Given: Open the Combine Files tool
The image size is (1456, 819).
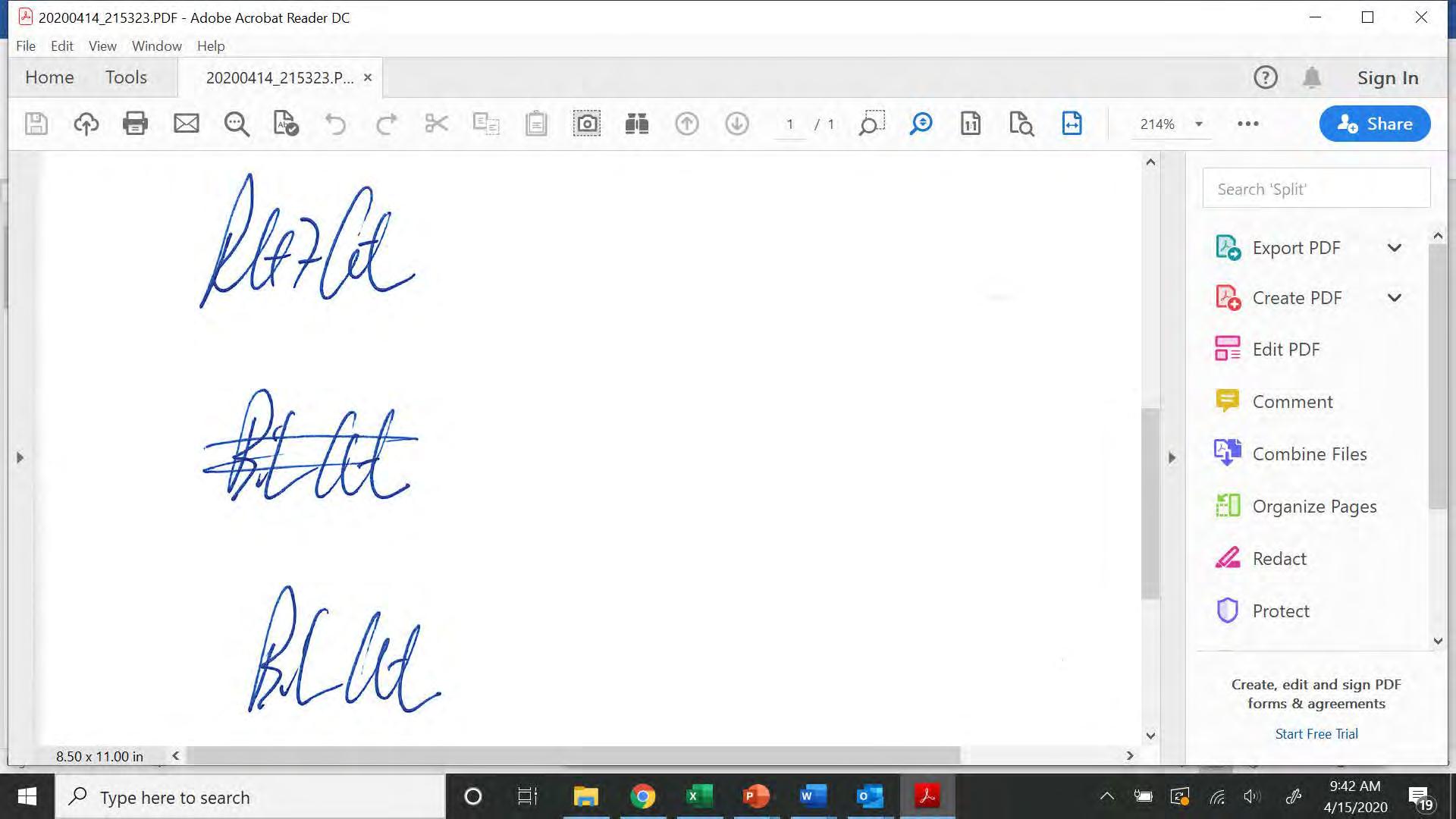Looking at the screenshot, I should (x=1309, y=454).
